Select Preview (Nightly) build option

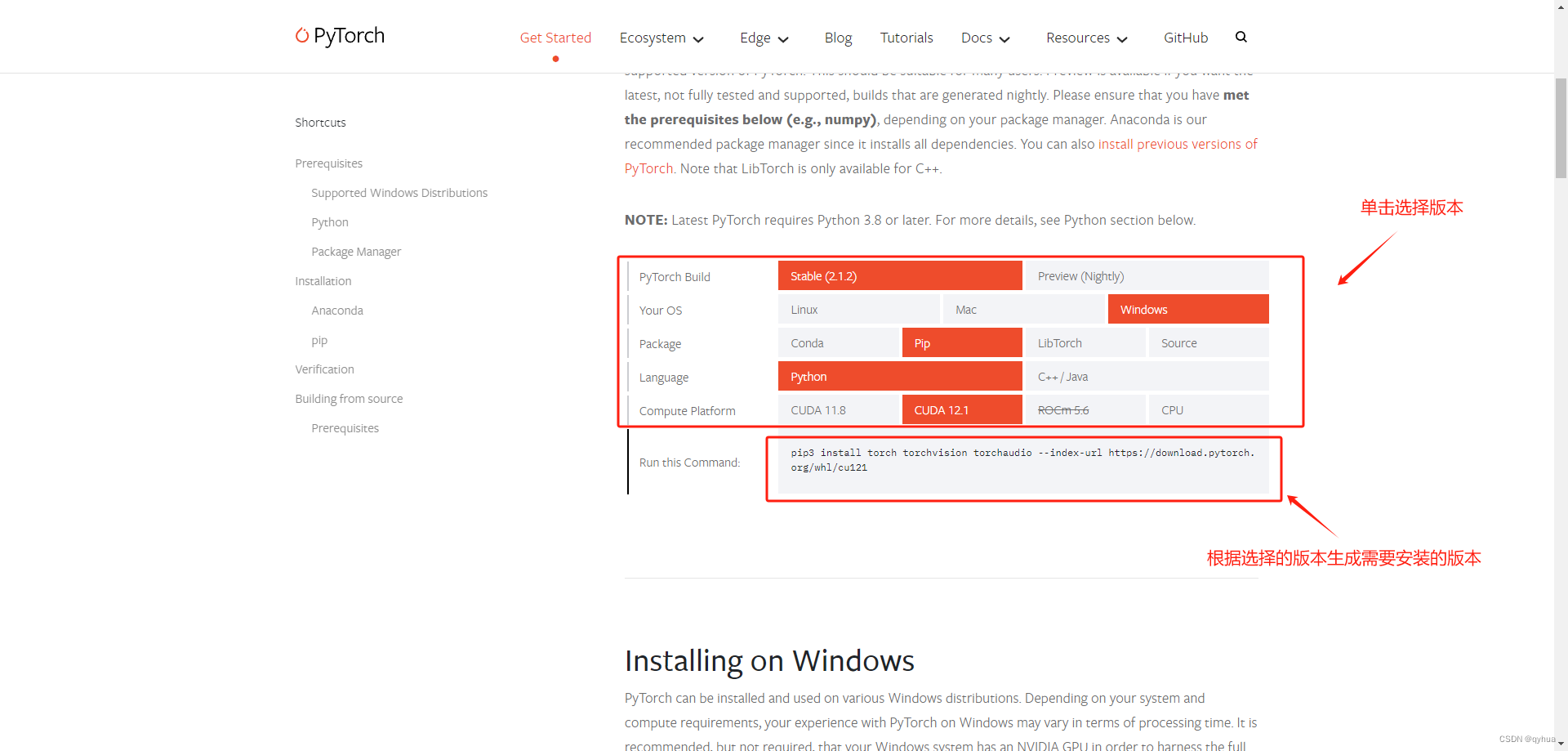click(x=1147, y=276)
